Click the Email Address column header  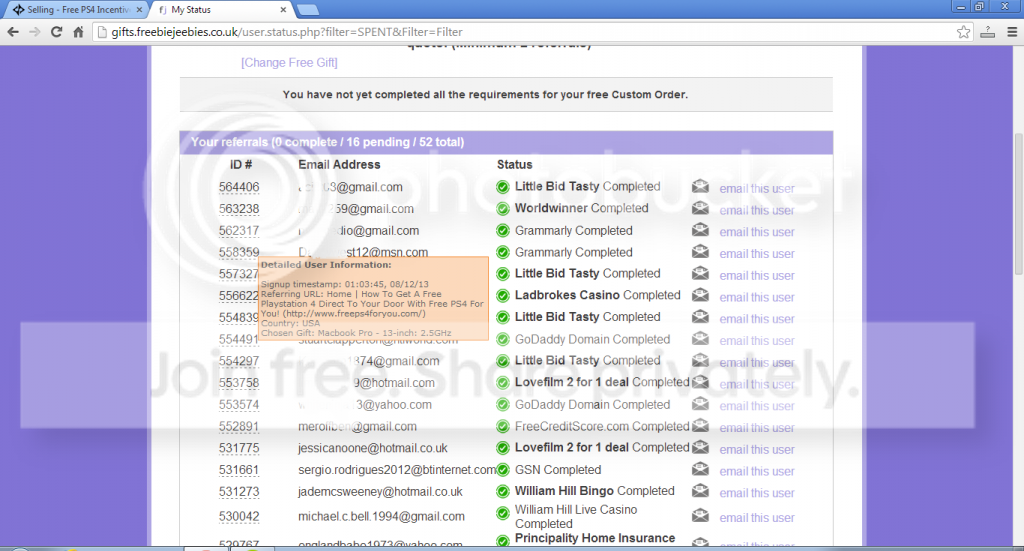click(339, 165)
